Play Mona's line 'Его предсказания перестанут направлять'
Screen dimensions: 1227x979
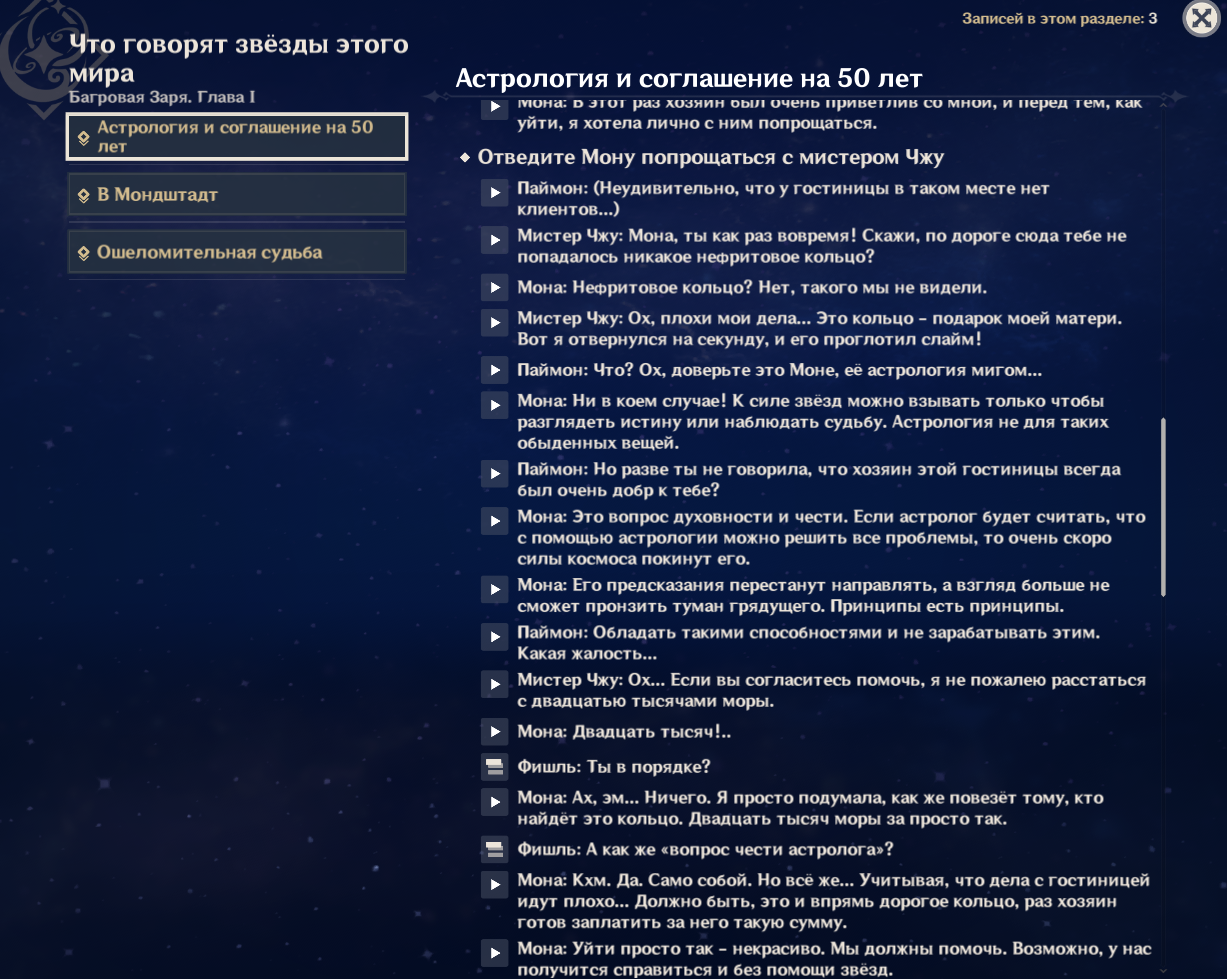(x=494, y=588)
